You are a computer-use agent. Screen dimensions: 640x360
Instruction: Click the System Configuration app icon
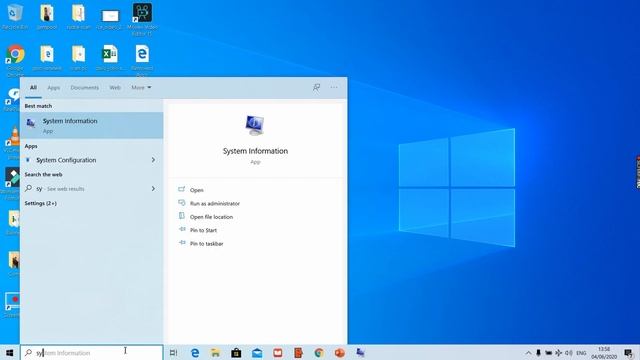(28, 160)
